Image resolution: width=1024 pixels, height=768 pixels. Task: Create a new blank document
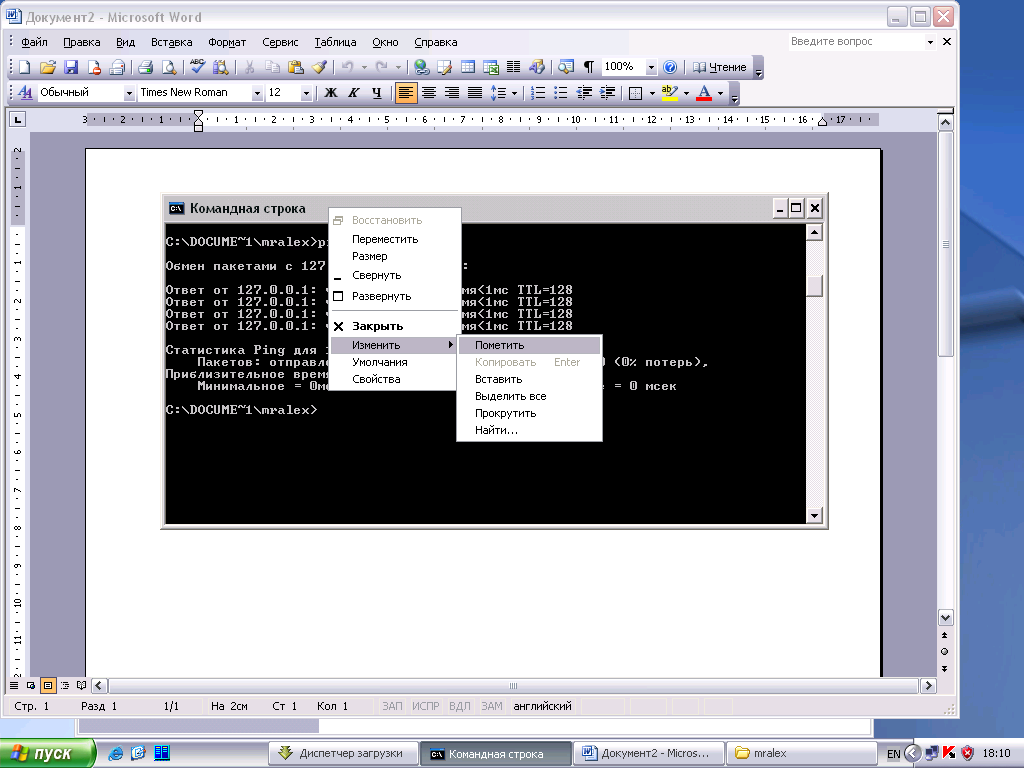24,67
